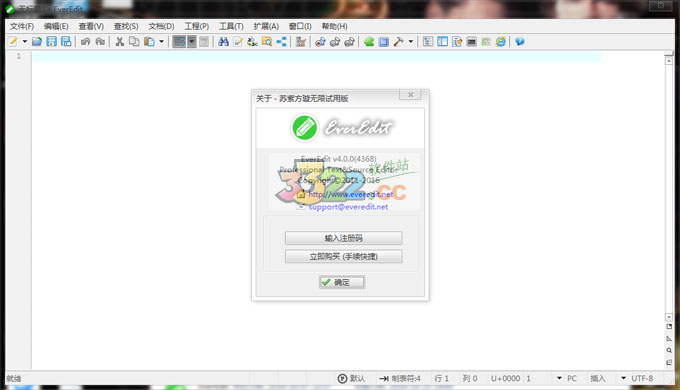
Task: Click the scrollbar up arrow in the editor
Action: coord(669,60)
